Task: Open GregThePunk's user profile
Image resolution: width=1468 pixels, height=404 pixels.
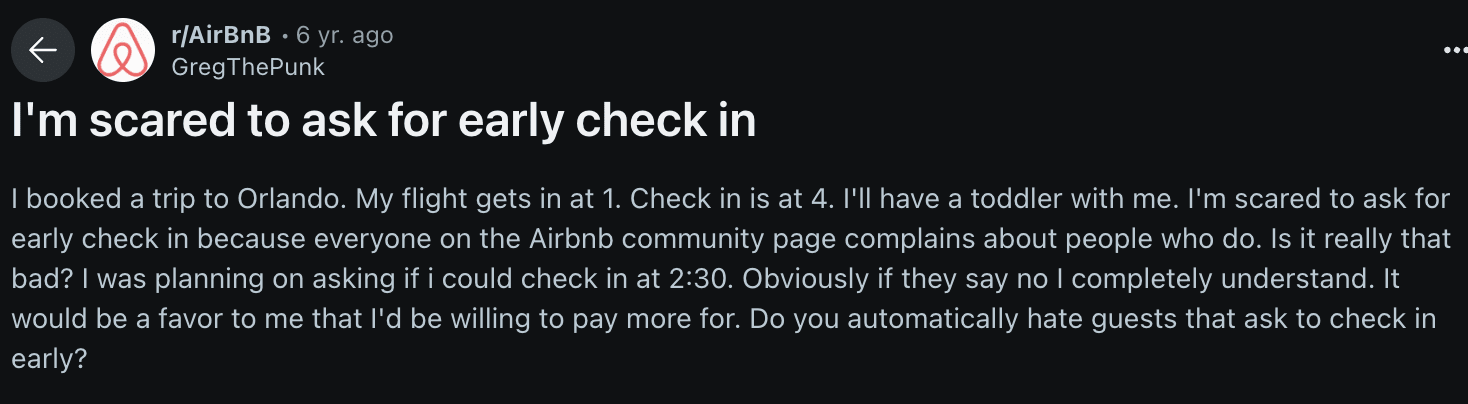Action: pyautogui.click(x=248, y=67)
